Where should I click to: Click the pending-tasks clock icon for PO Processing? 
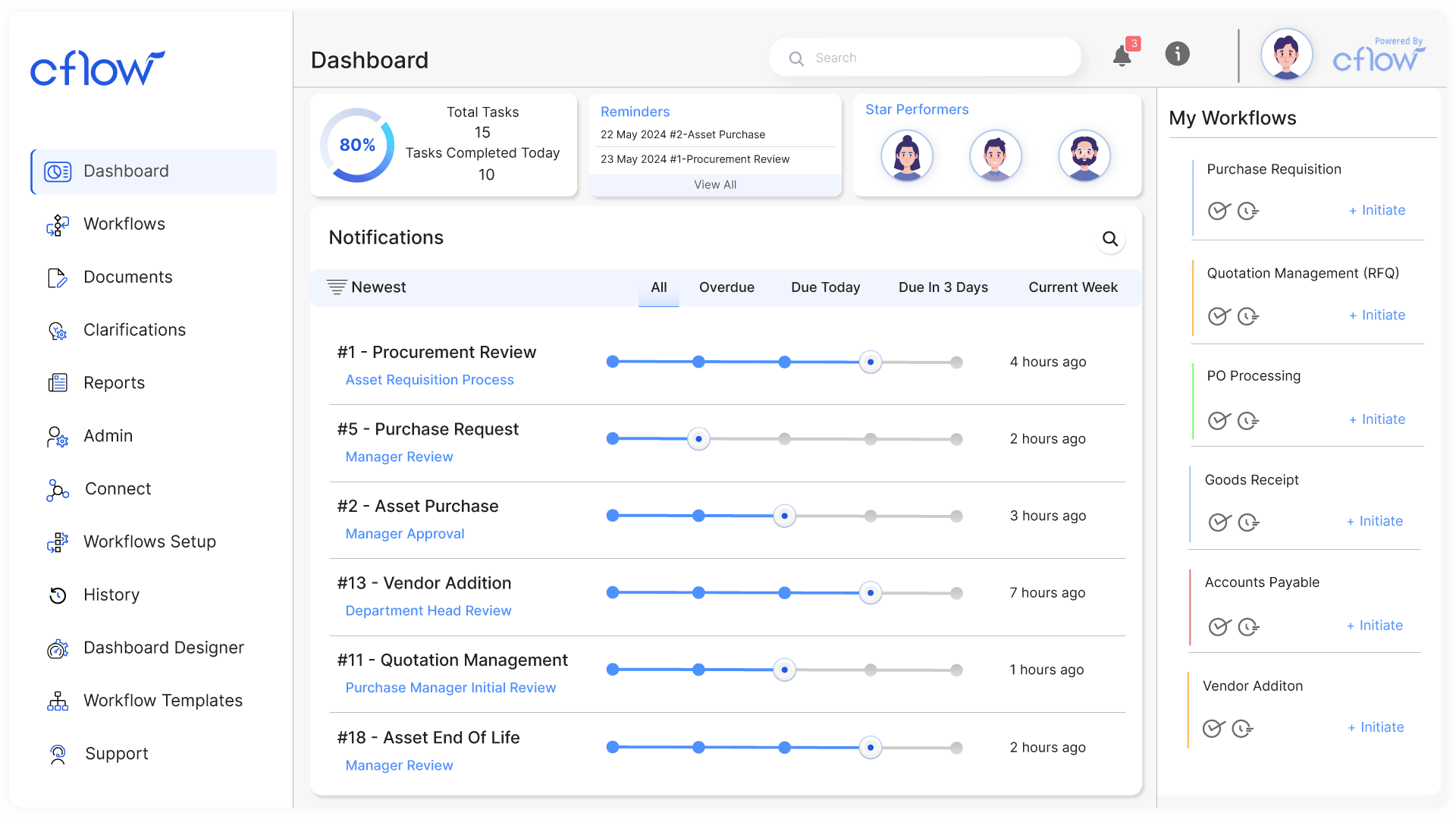pyautogui.click(x=1248, y=420)
